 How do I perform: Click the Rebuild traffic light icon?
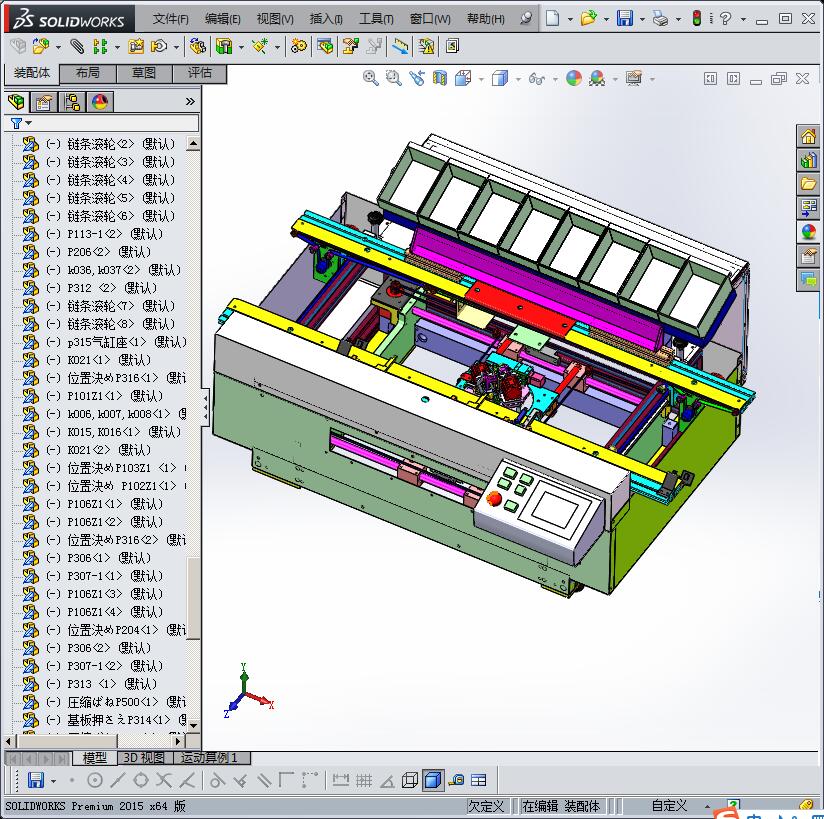pyautogui.click(x=697, y=18)
